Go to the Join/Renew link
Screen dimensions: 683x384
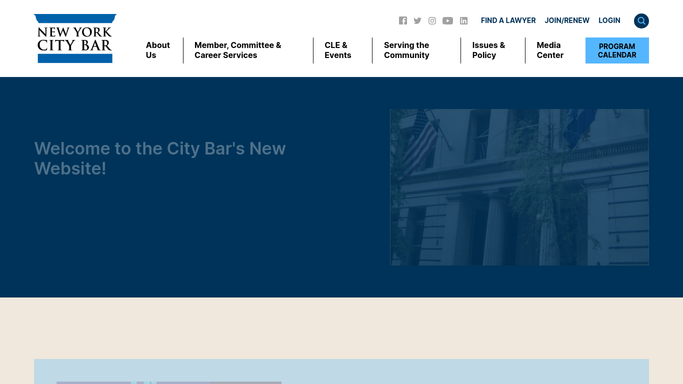[x=567, y=20]
